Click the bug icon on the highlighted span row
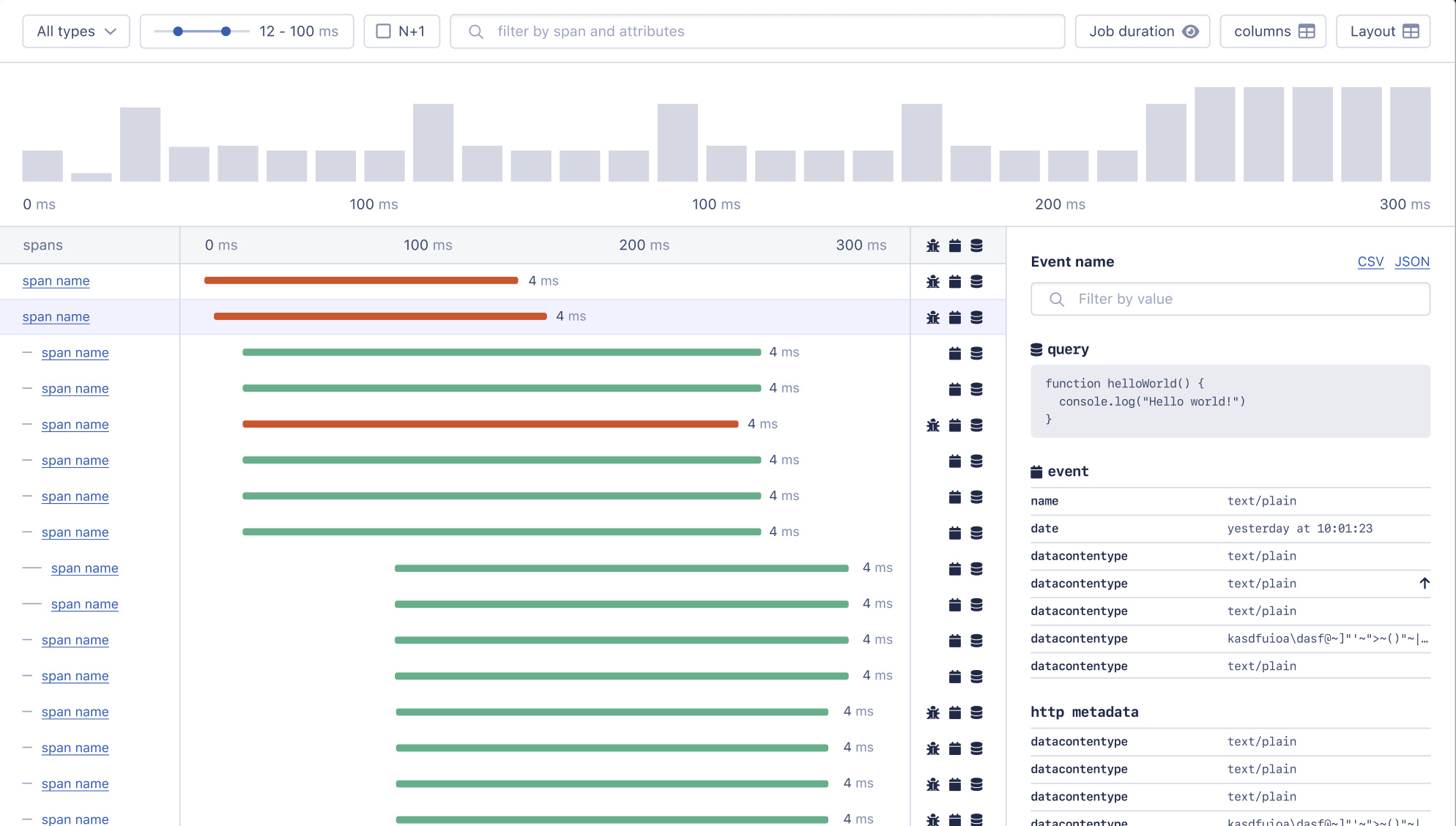Screen dimensions: 1456x826 [932, 317]
